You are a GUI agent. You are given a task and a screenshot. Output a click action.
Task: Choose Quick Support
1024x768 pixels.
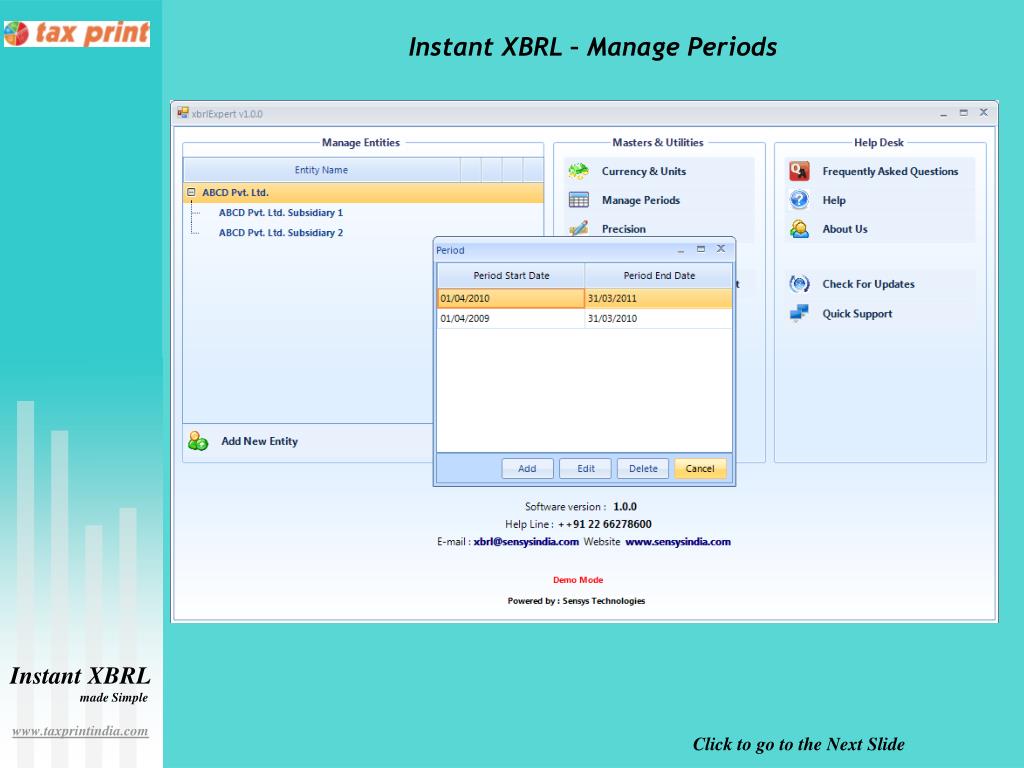point(857,313)
